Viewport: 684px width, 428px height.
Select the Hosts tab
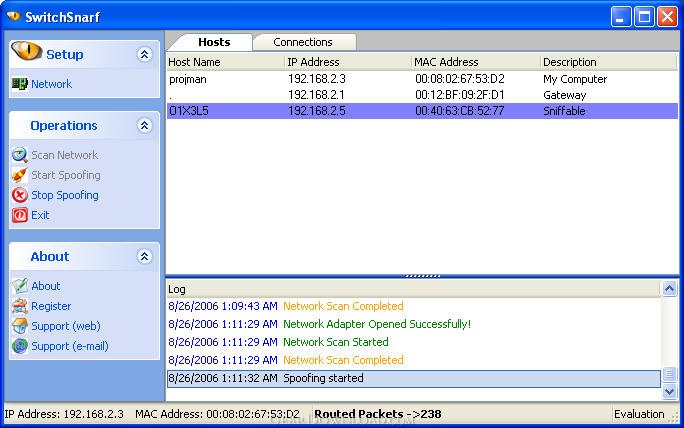tap(214, 42)
